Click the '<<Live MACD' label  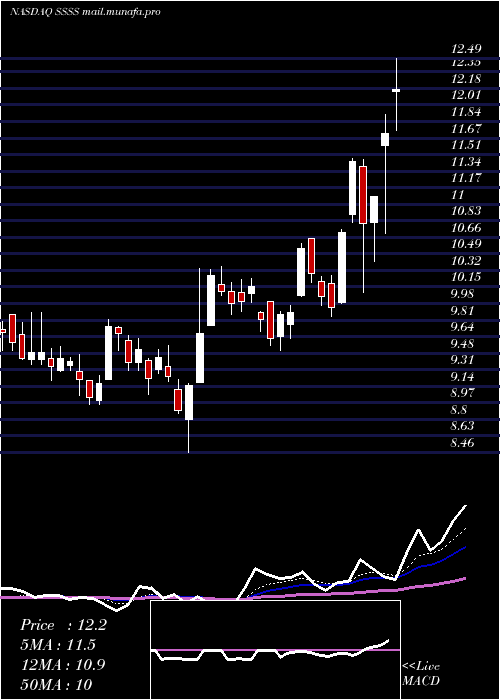pyautogui.click(x=421, y=674)
